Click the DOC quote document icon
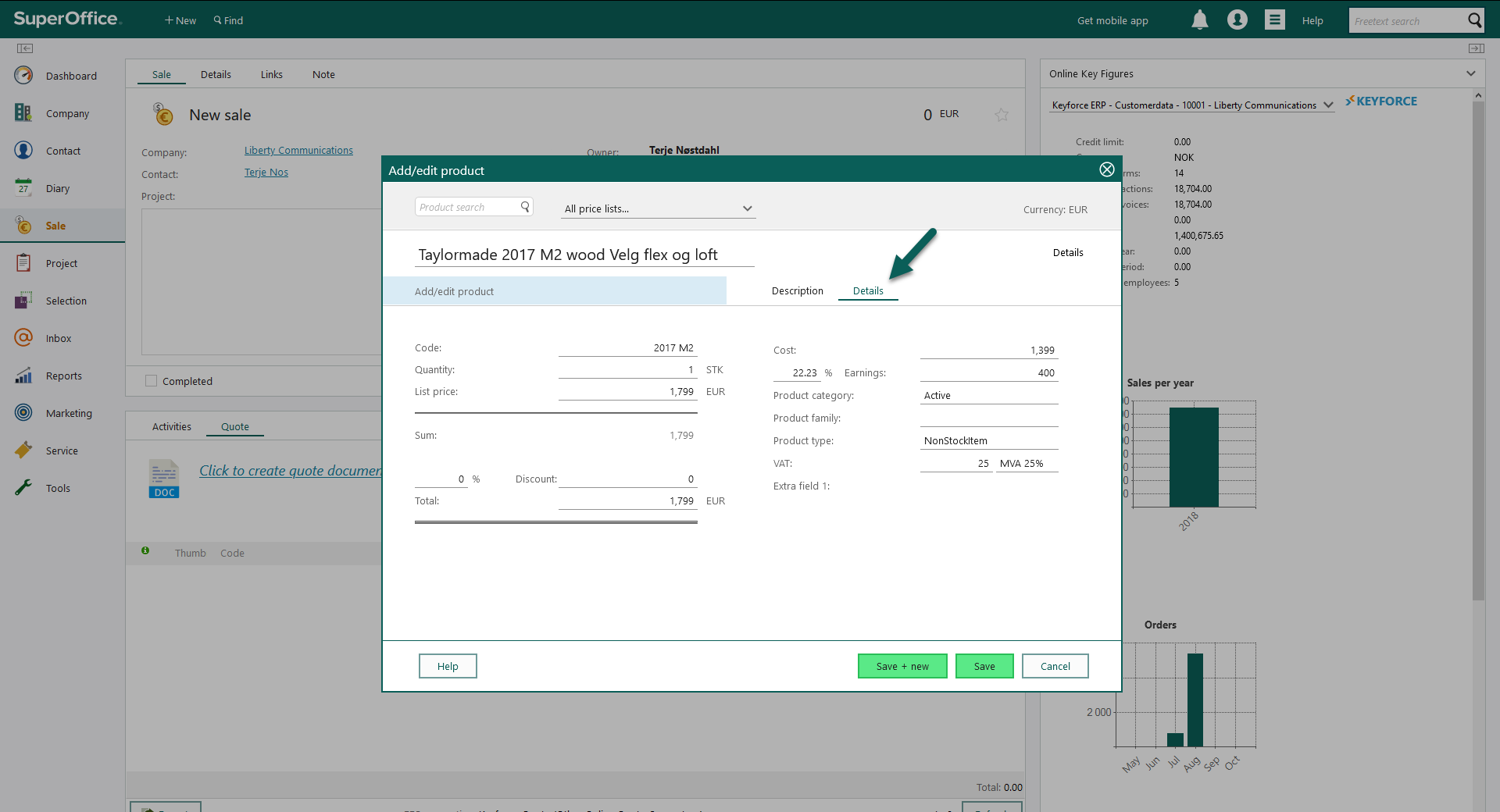Screen dimensions: 1500x812 (x=164, y=479)
